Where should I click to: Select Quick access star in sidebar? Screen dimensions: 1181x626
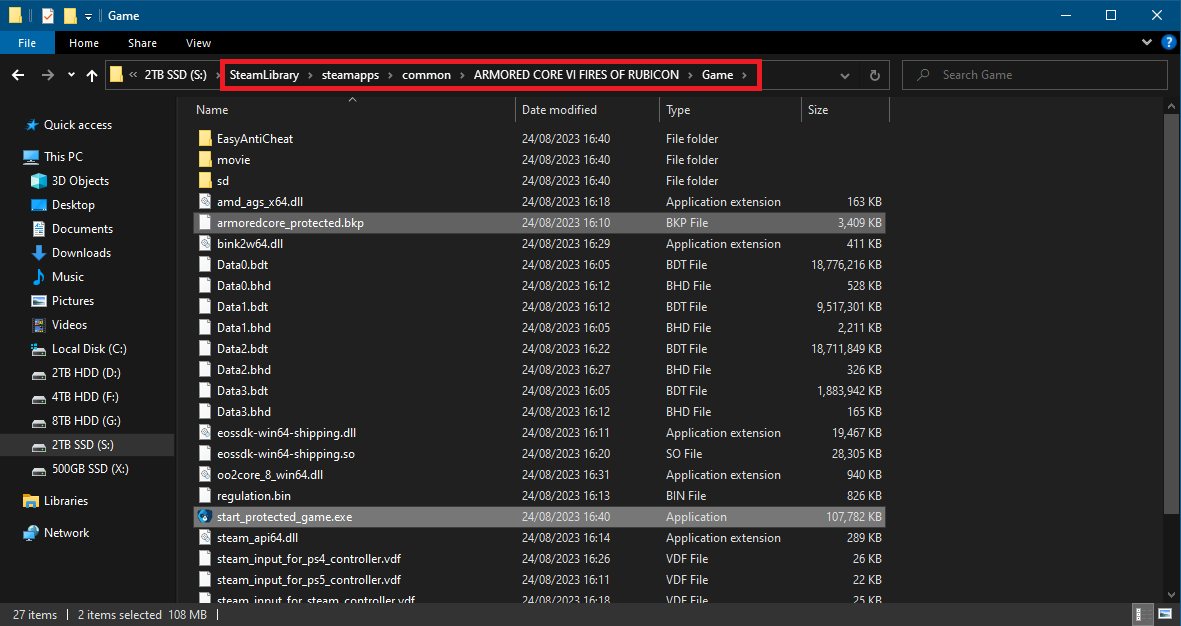(x=32, y=125)
